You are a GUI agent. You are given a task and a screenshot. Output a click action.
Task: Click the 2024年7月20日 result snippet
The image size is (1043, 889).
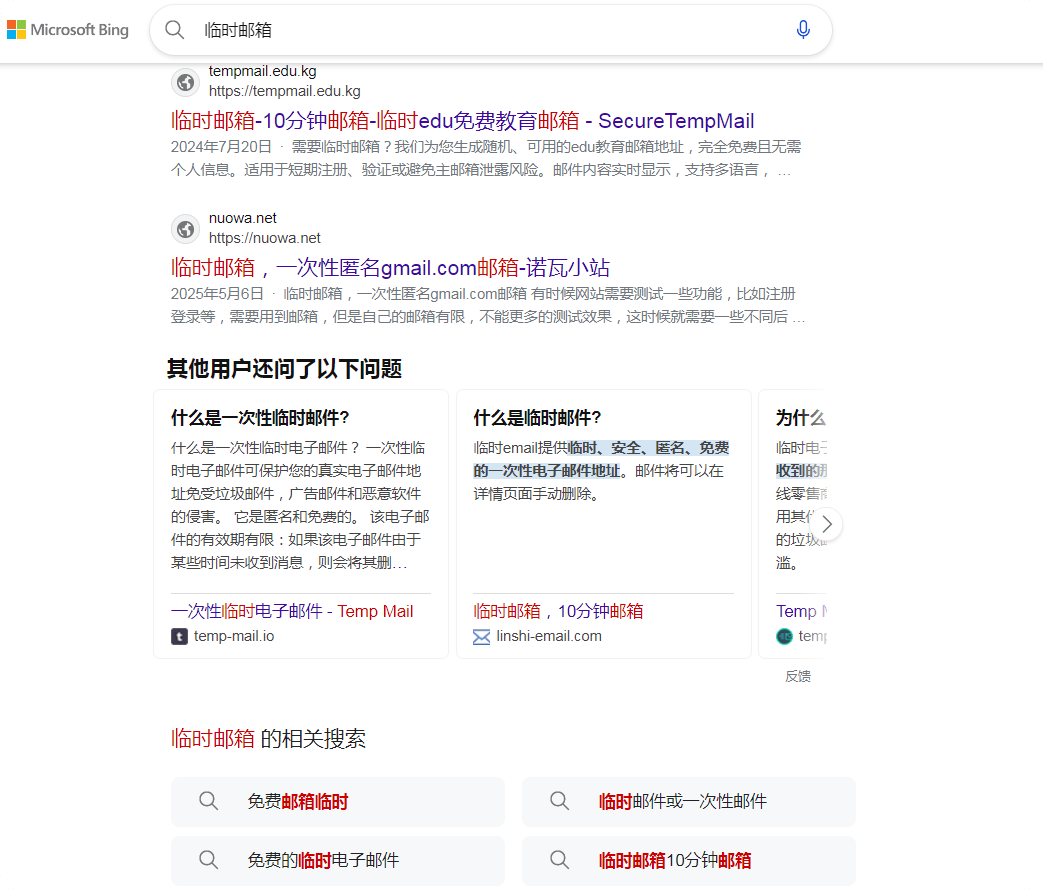coord(486,158)
